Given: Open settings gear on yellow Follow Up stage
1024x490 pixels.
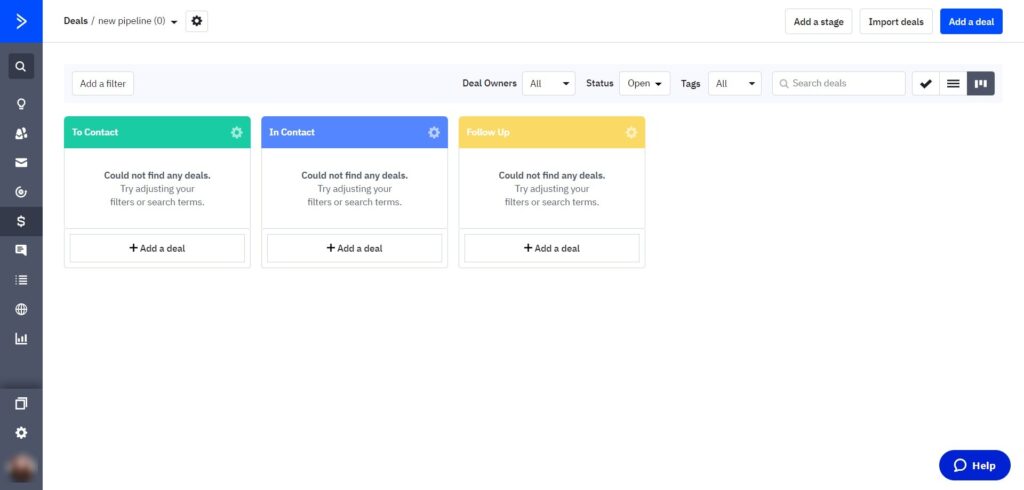Looking at the screenshot, I should point(631,133).
